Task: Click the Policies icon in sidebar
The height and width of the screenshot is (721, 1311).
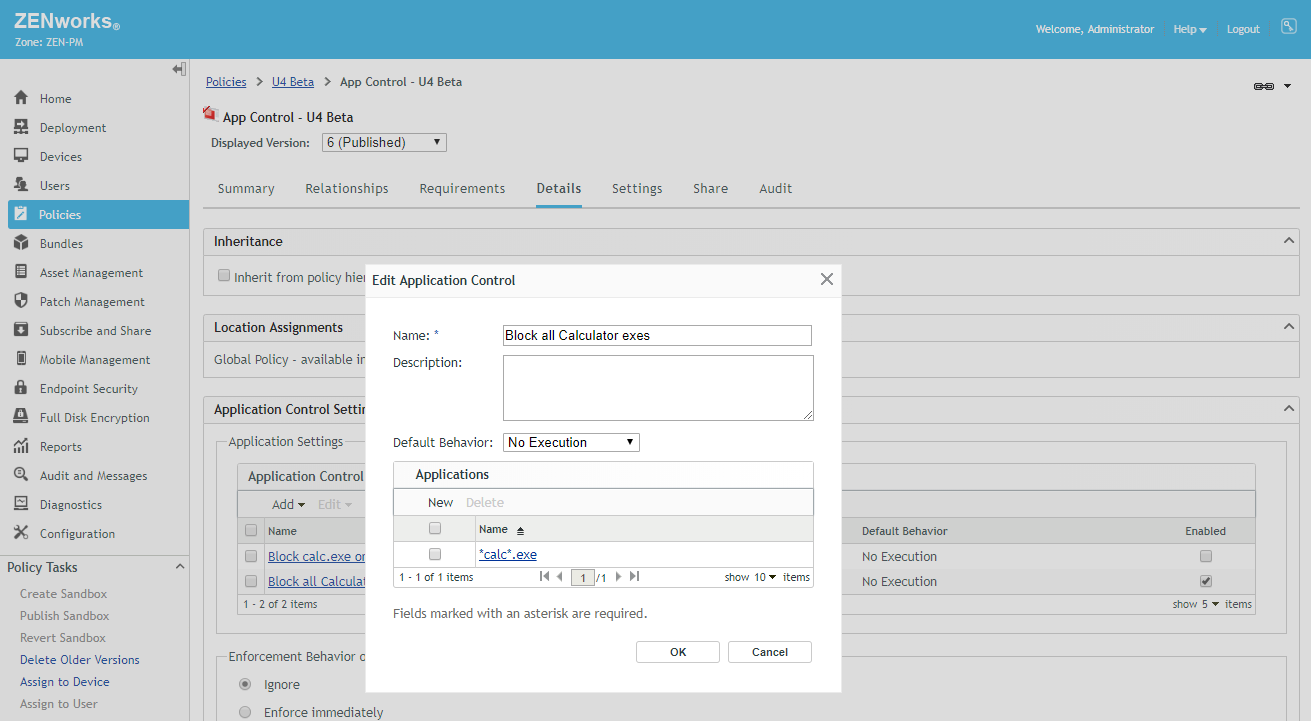Action: [x=20, y=214]
